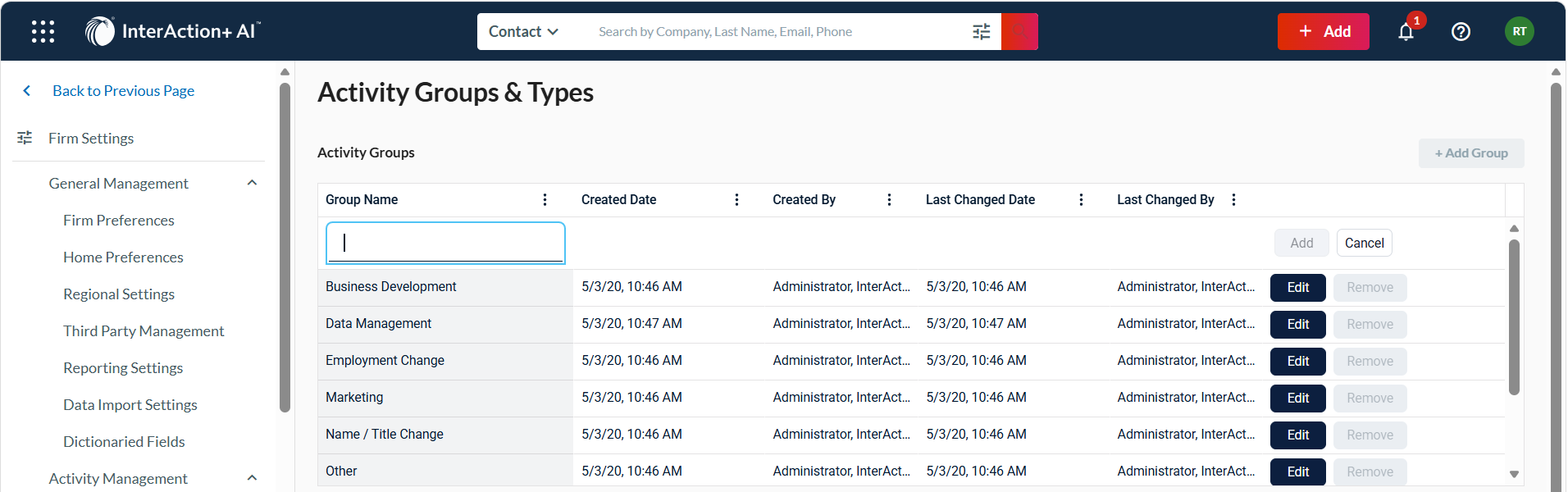Click the Firm Settings sliders icon
The image size is (1568, 492).
pyautogui.click(x=25, y=138)
